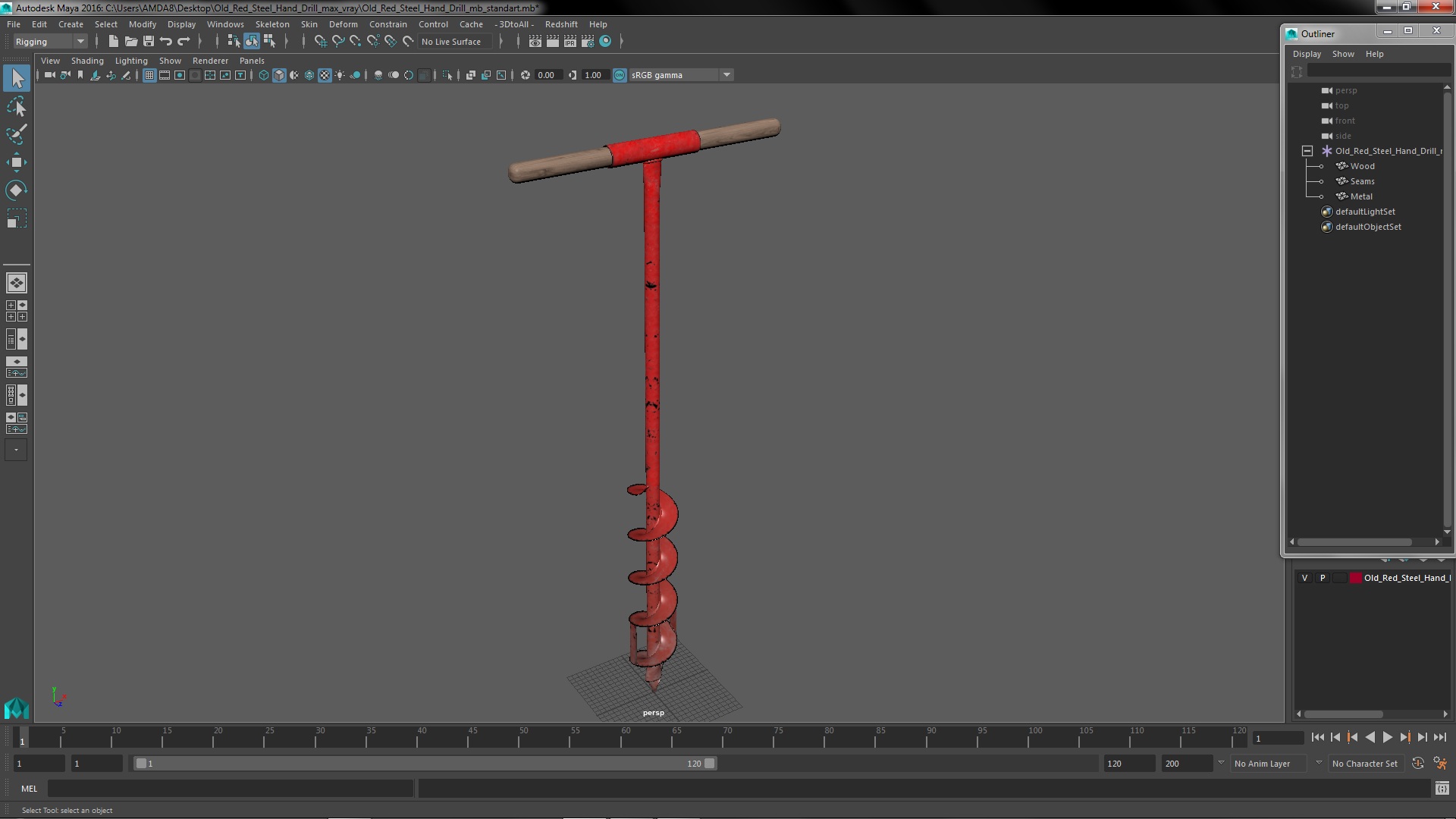Activate the Rotate tool
The image size is (1456, 819).
pyautogui.click(x=17, y=190)
